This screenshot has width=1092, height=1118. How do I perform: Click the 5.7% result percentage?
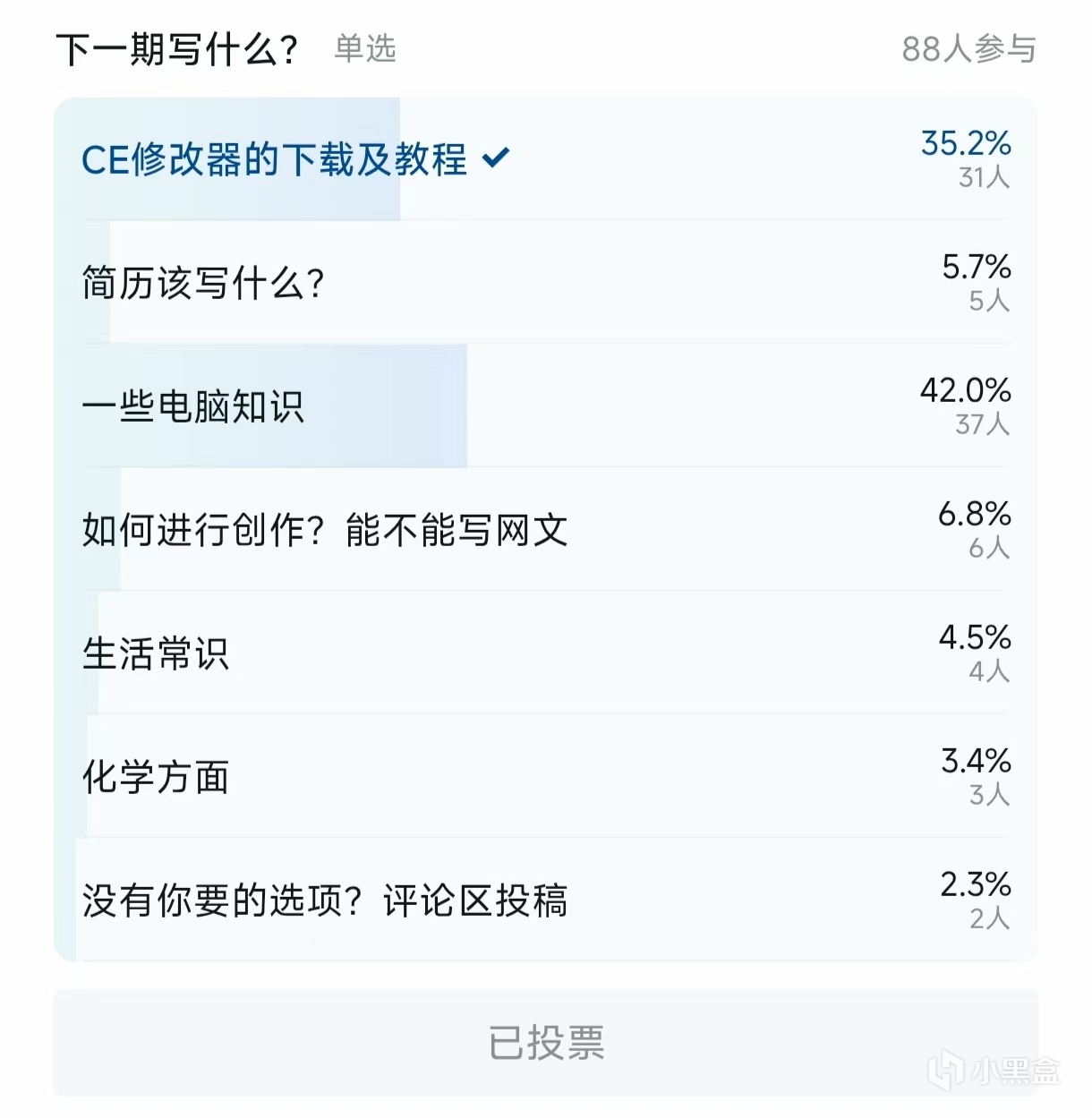click(x=977, y=267)
